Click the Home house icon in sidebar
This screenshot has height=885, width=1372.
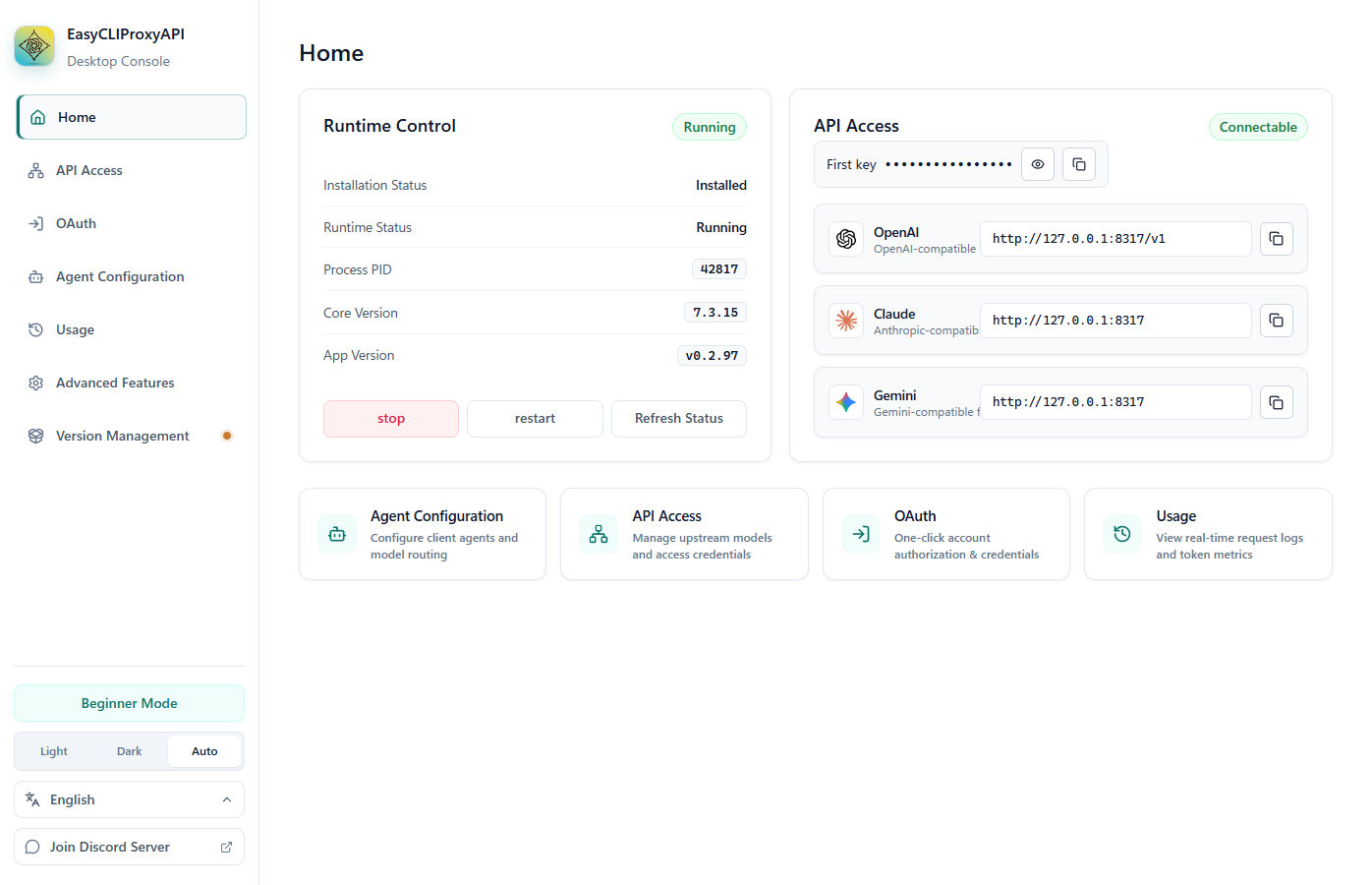38,117
